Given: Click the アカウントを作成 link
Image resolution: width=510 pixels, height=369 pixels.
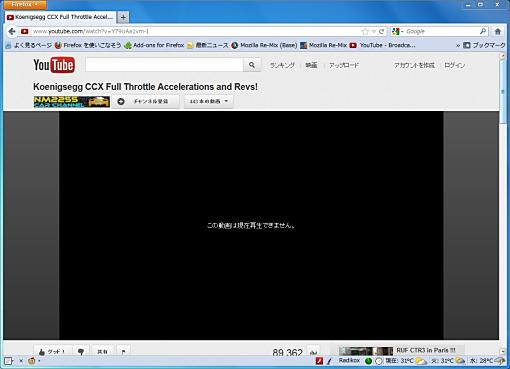Looking at the screenshot, I should click(x=414, y=65).
